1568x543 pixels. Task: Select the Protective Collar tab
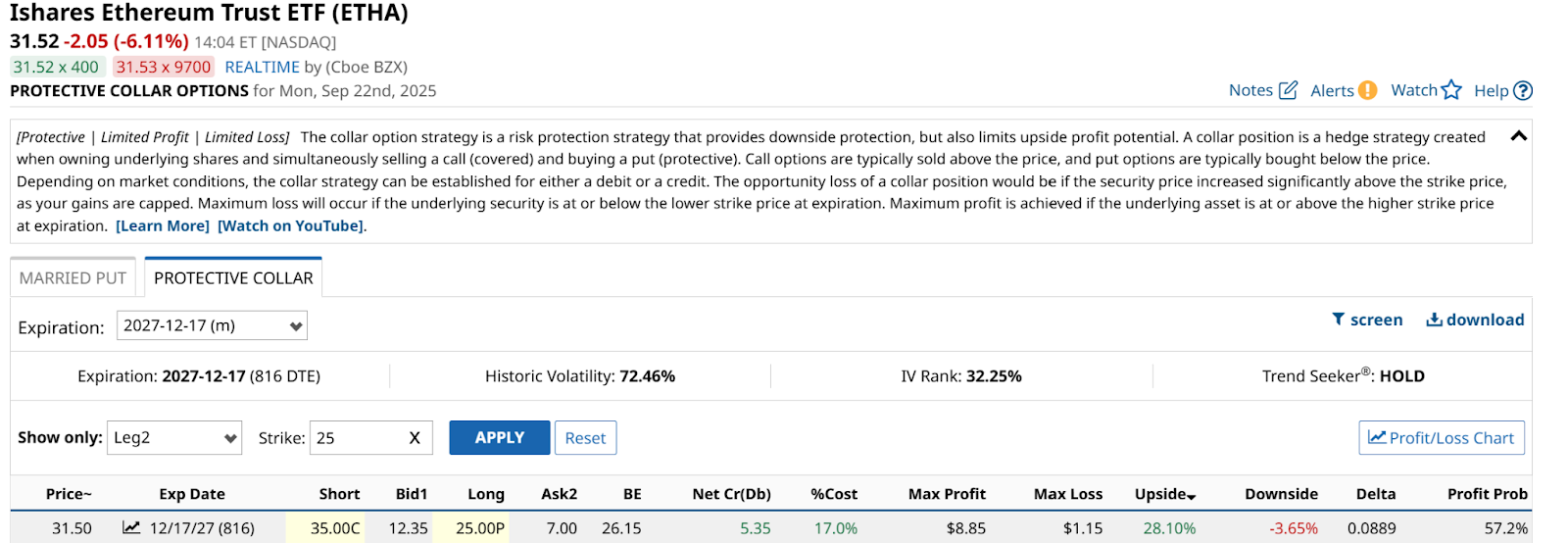tap(233, 278)
